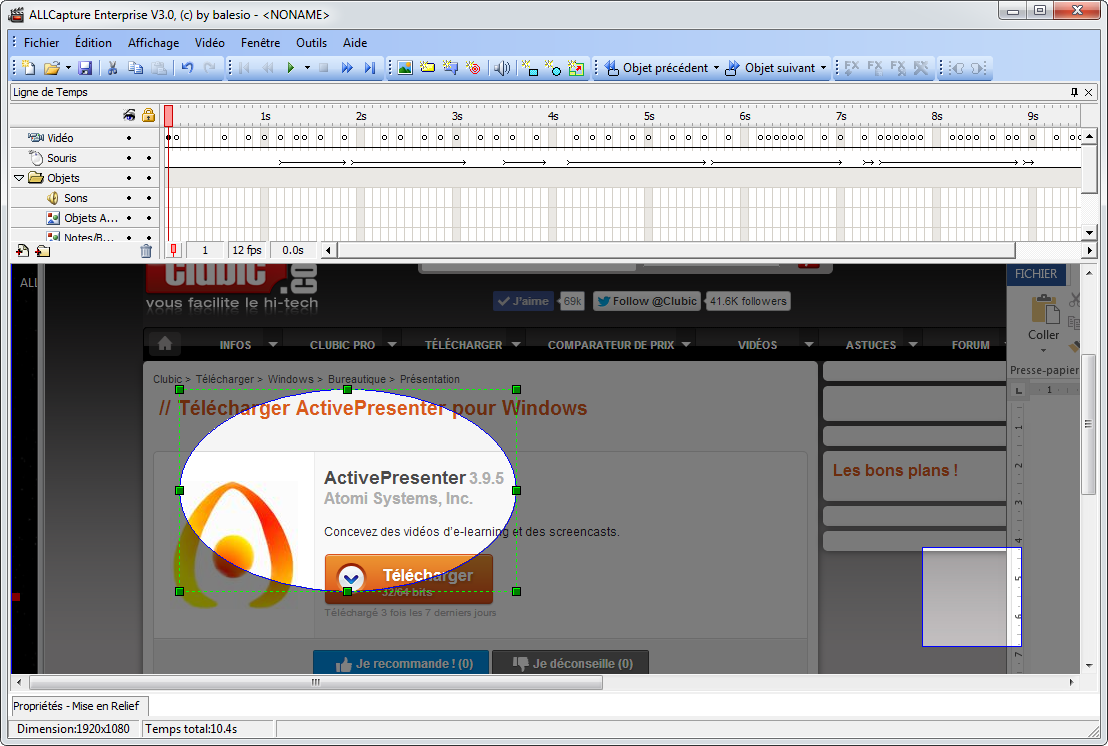This screenshot has height=746, width=1108.
Task: Close the Ligne de Temps panel
Action: pos(1088,92)
